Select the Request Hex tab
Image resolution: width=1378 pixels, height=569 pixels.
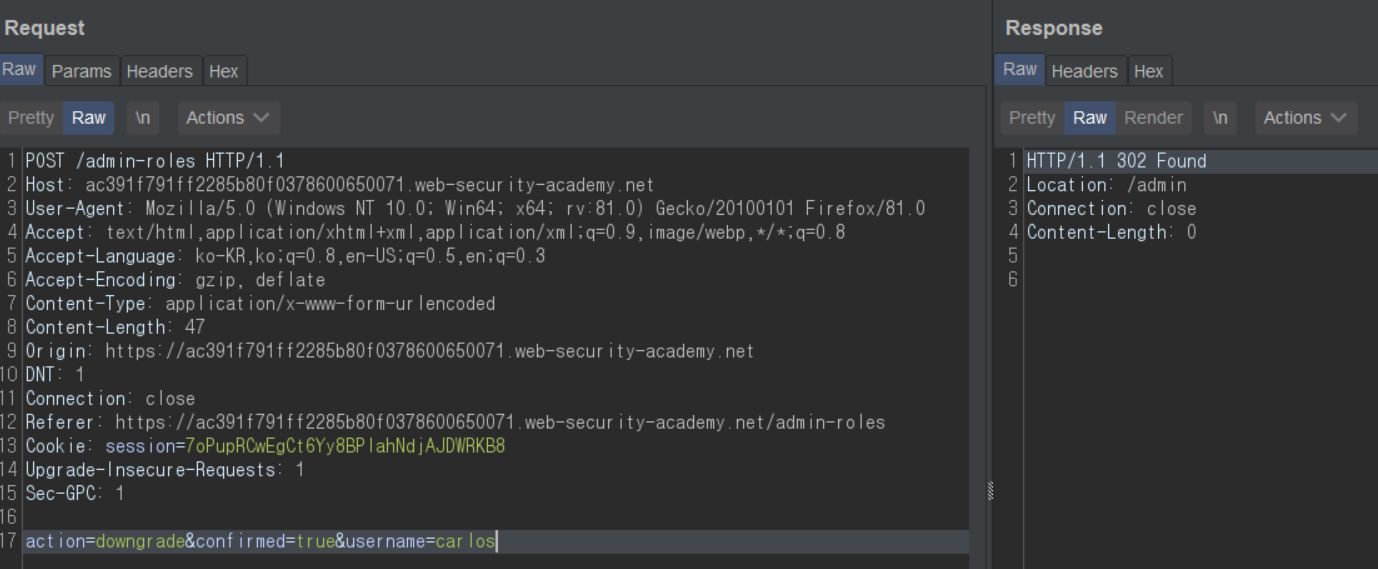tap(223, 71)
